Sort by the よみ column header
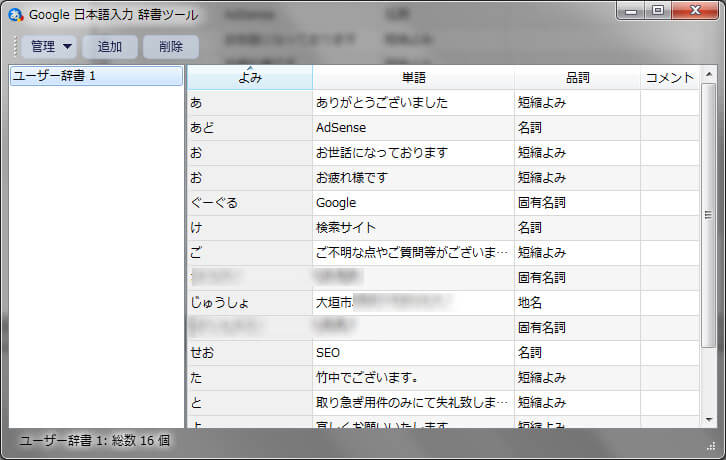The image size is (726, 460). pyautogui.click(x=250, y=77)
